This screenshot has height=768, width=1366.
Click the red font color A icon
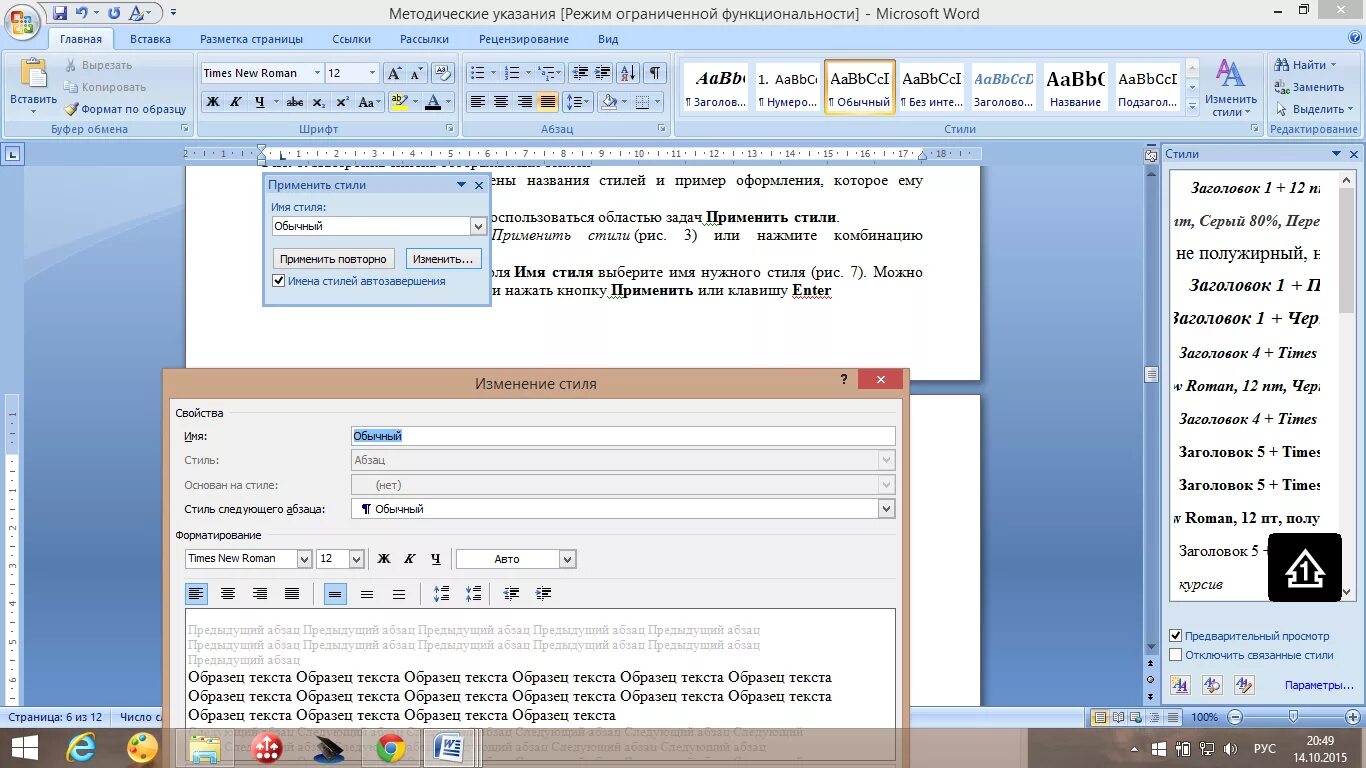[432, 102]
